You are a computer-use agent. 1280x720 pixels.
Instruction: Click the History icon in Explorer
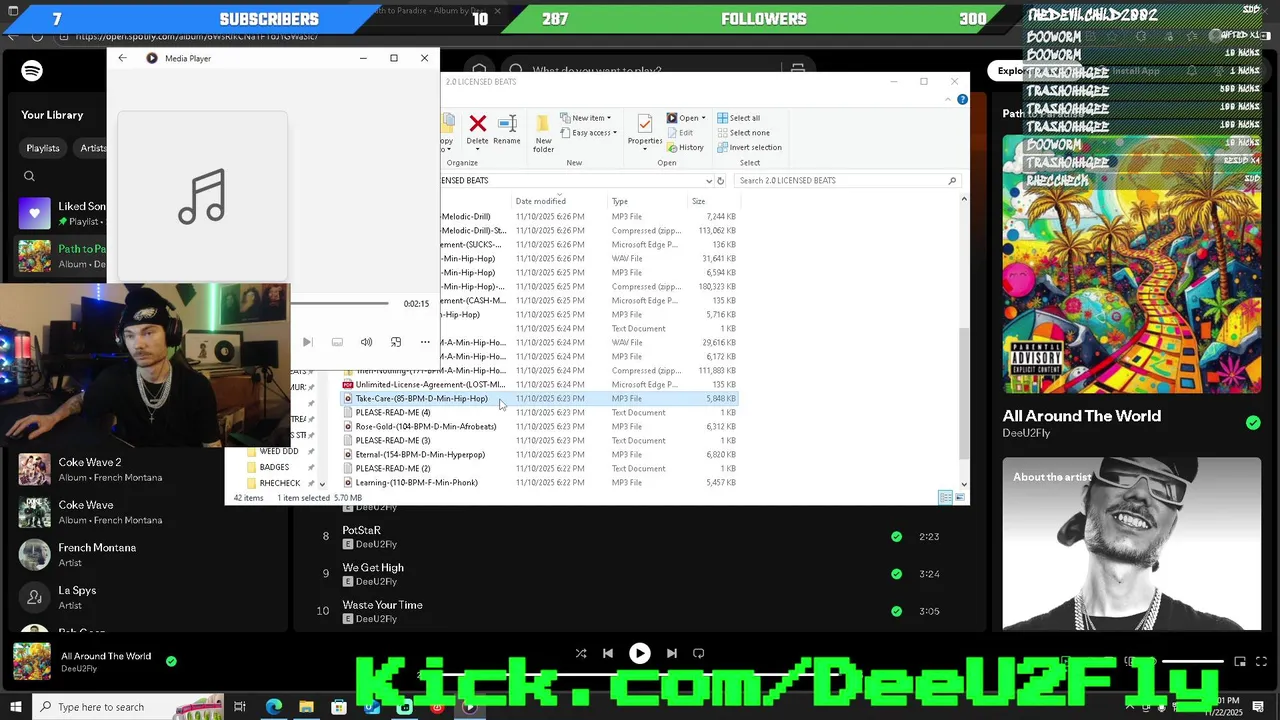click(685, 147)
